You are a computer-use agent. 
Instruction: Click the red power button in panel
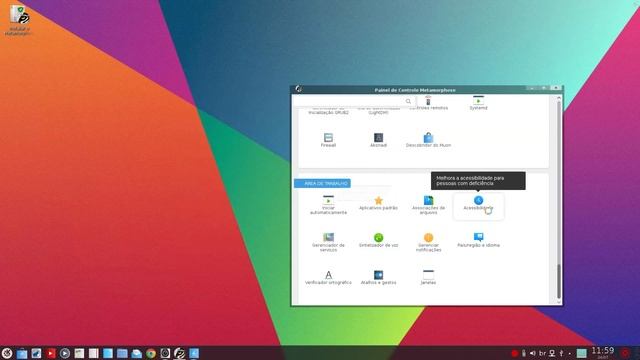(x=625, y=353)
